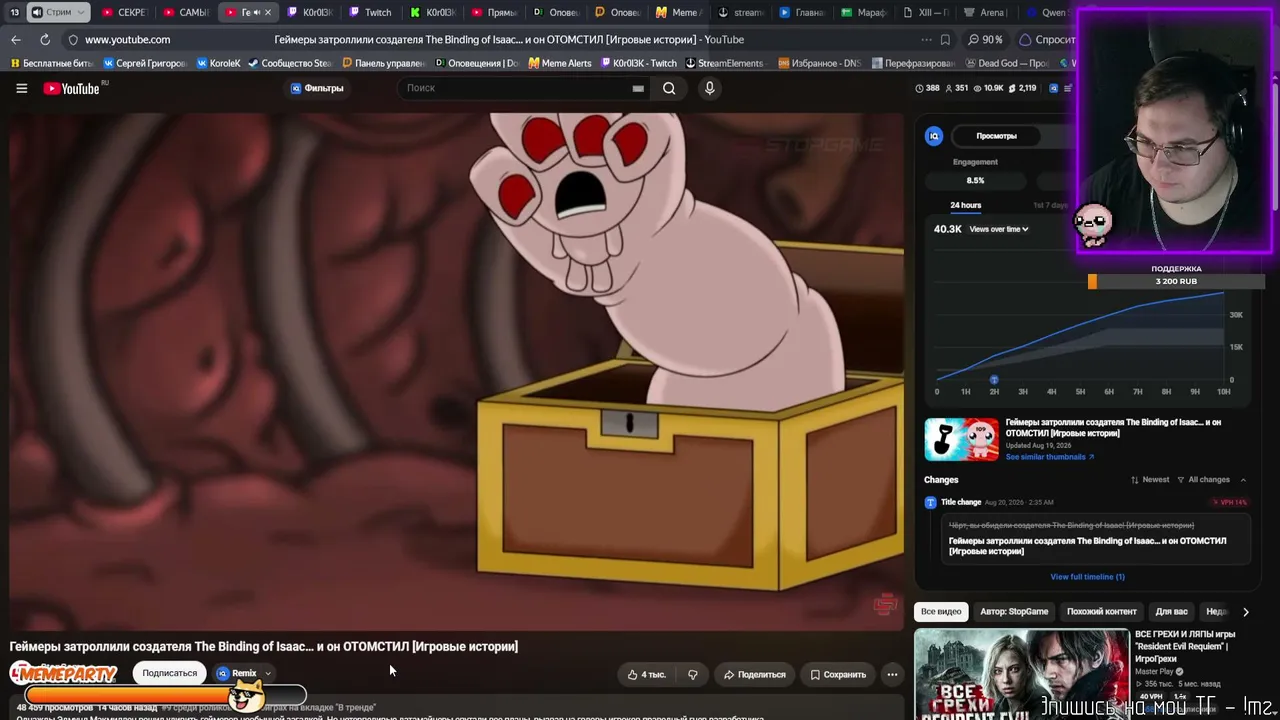Open K0r0l3K - Twitch bookmark
This screenshot has height=720, width=1280.
638,63
